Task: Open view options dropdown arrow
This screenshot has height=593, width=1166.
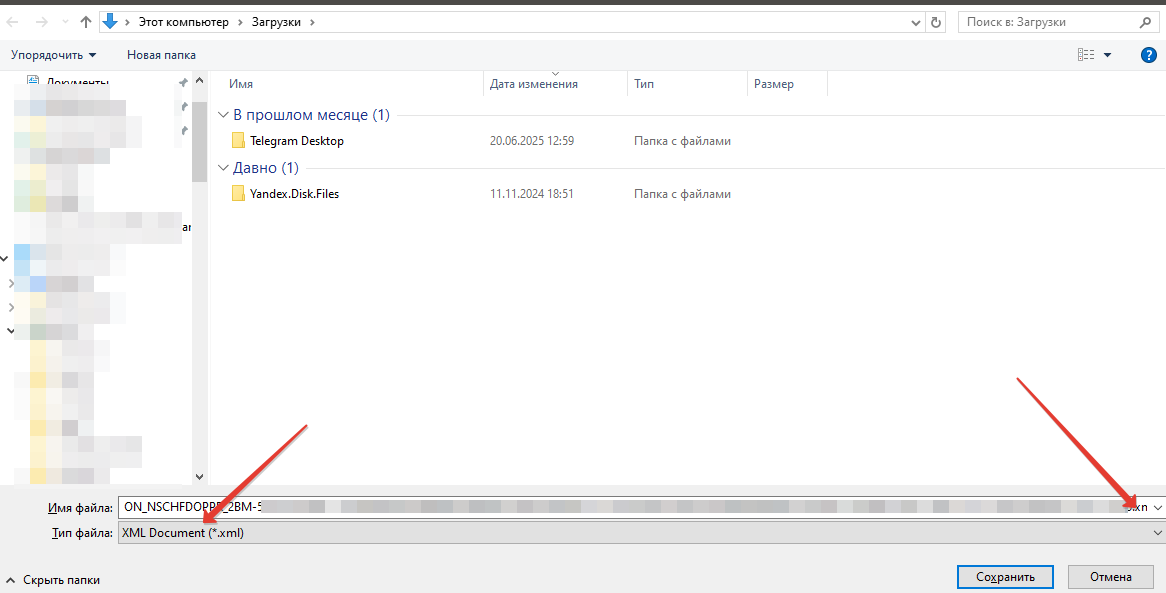Action: coord(1108,55)
